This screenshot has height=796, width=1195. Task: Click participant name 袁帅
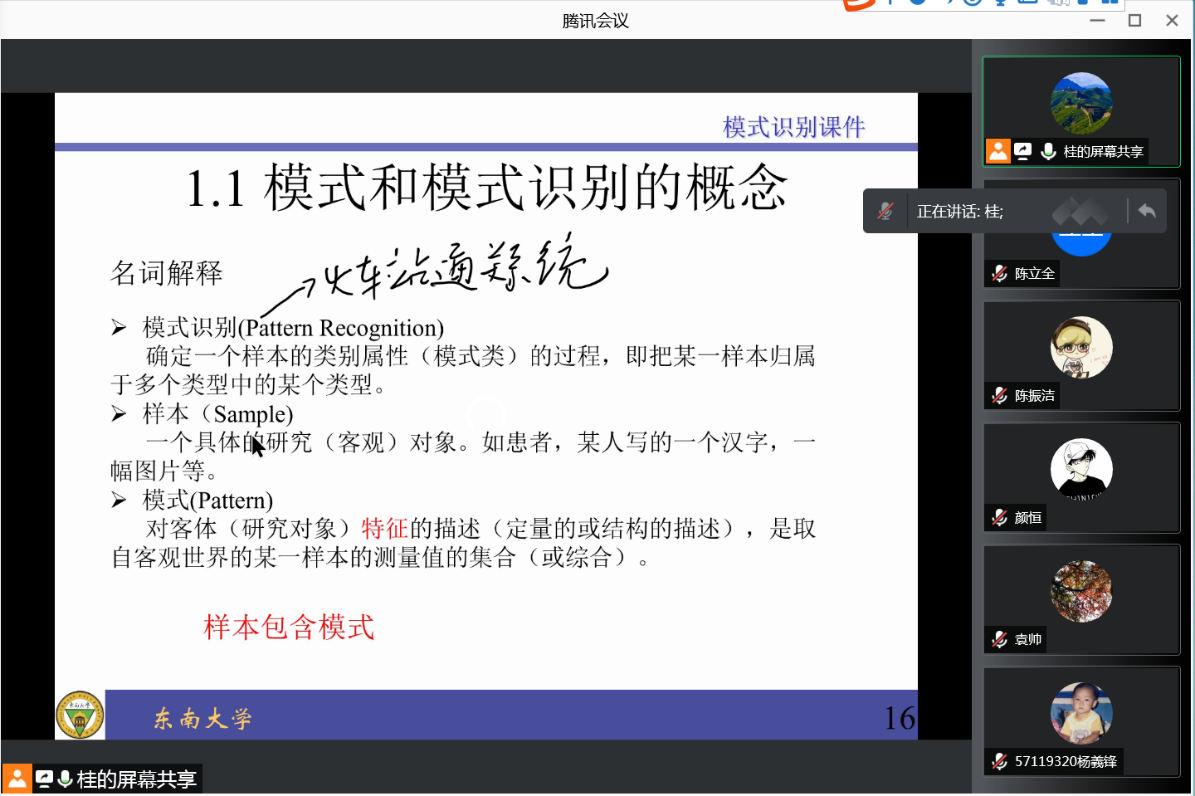(x=1027, y=639)
